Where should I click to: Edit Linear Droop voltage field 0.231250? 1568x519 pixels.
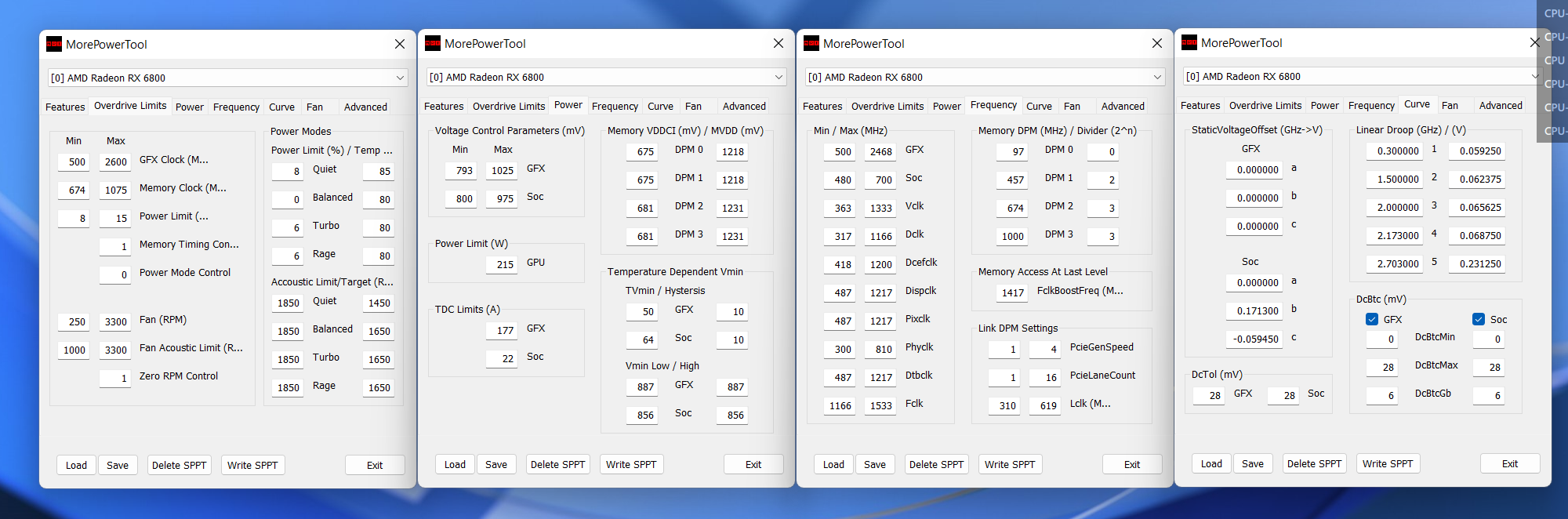tap(1477, 263)
